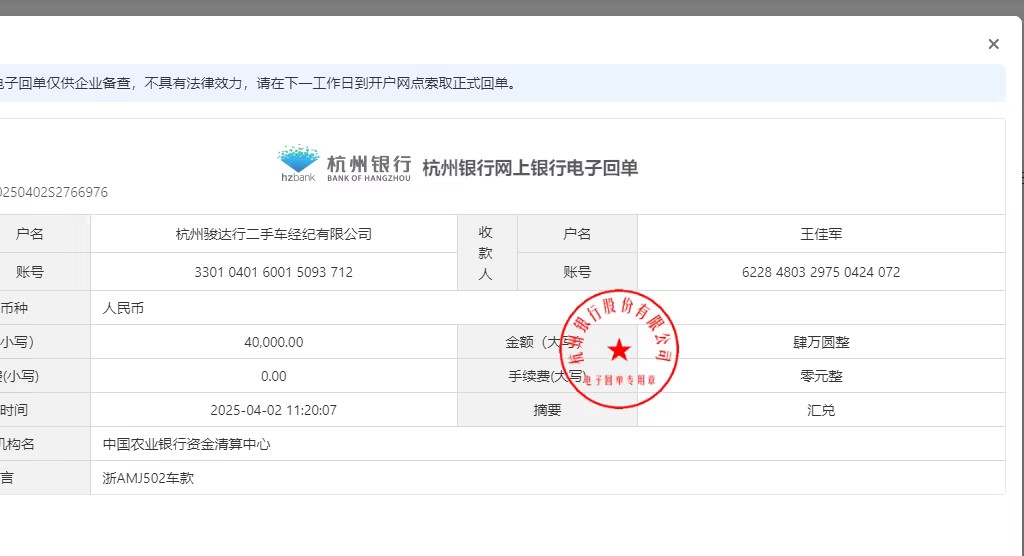Click the 金额（大写）label cell
Screen dimensions: 1024x556
[547, 342]
